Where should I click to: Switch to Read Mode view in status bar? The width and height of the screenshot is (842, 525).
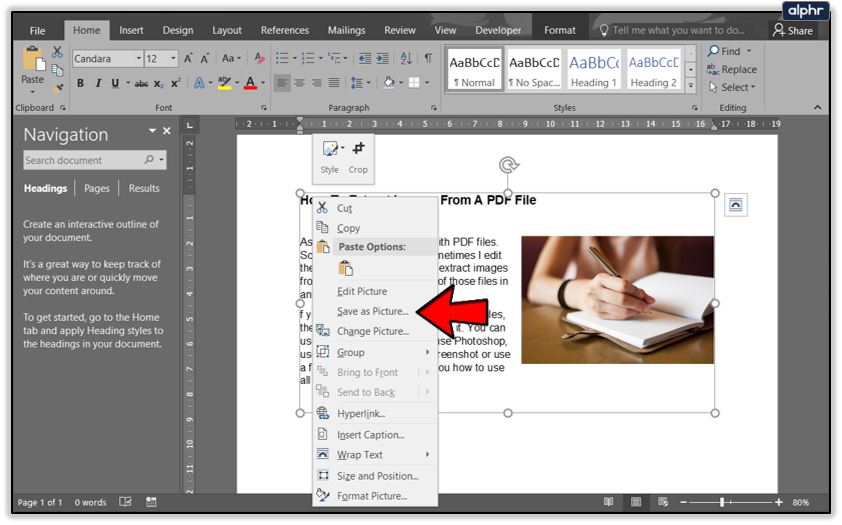click(x=608, y=502)
